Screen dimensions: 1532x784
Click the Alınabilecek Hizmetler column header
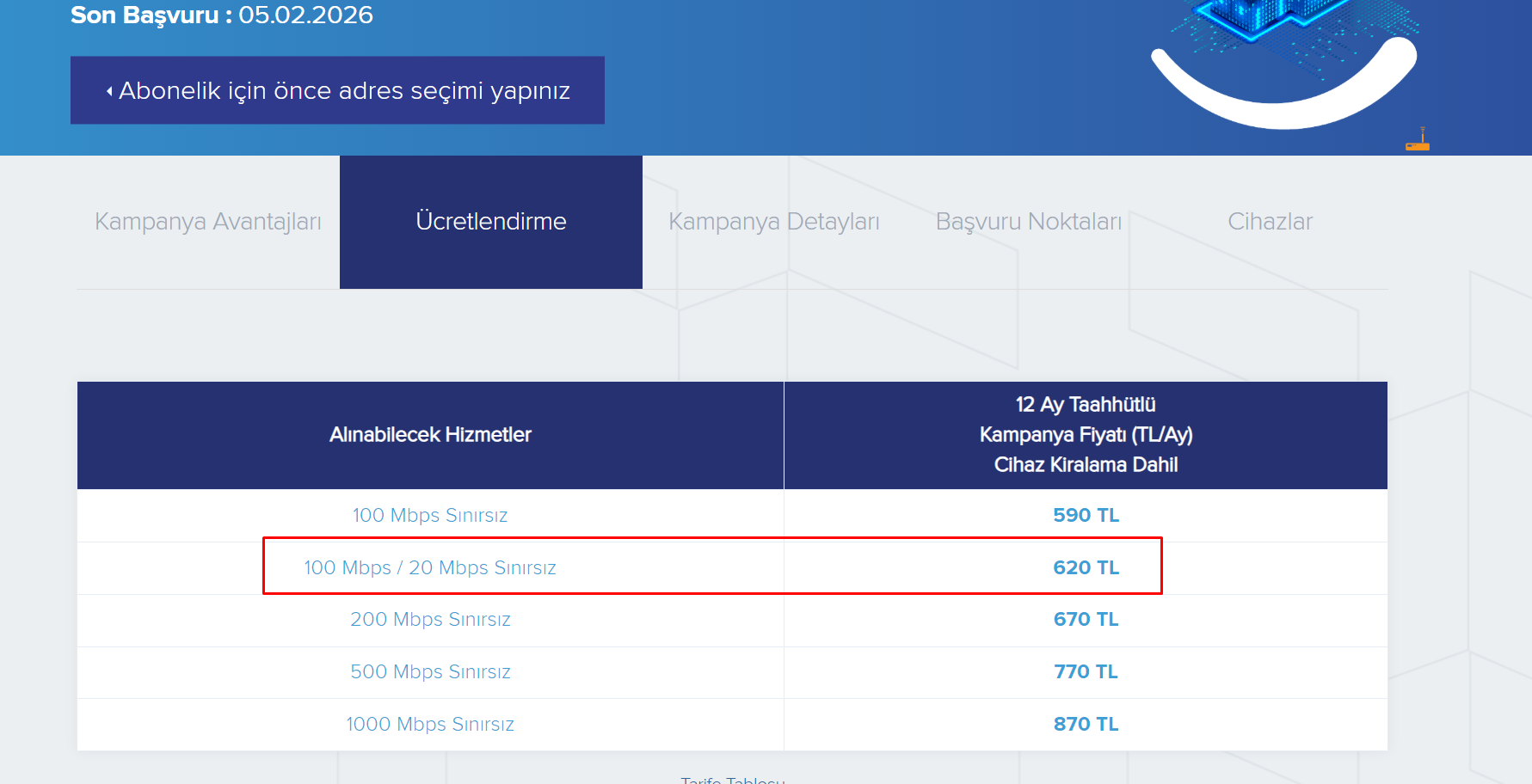coord(430,435)
